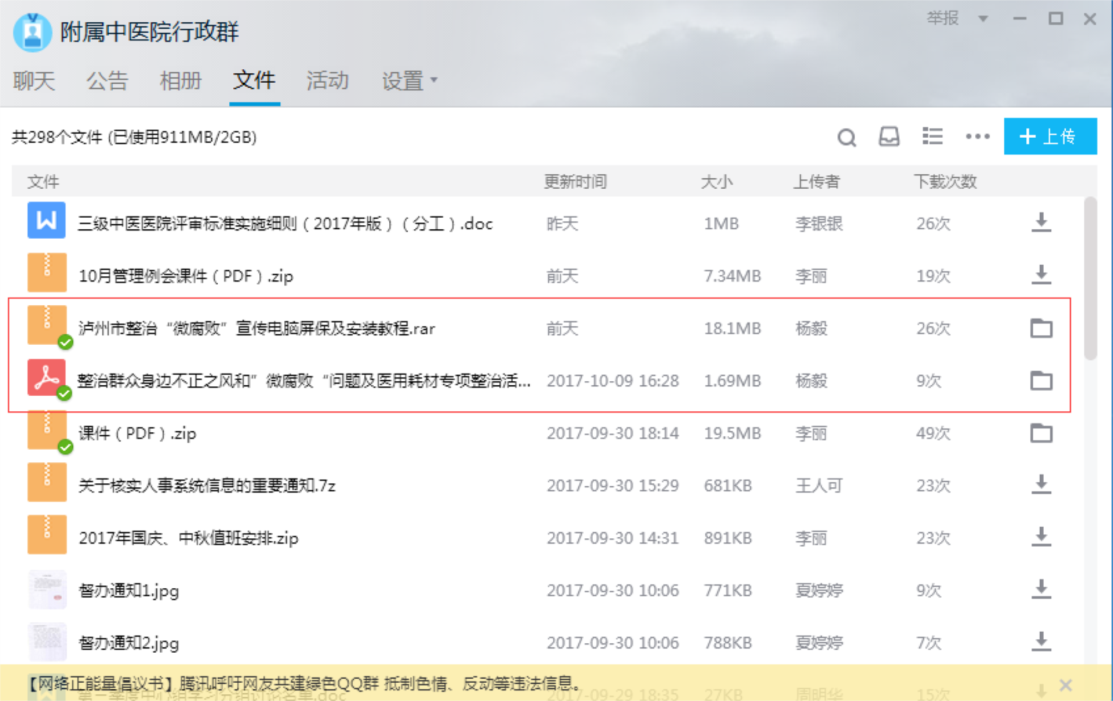Open the 相册 tab
This screenshot has height=701, width=1113.
[x=181, y=81]
